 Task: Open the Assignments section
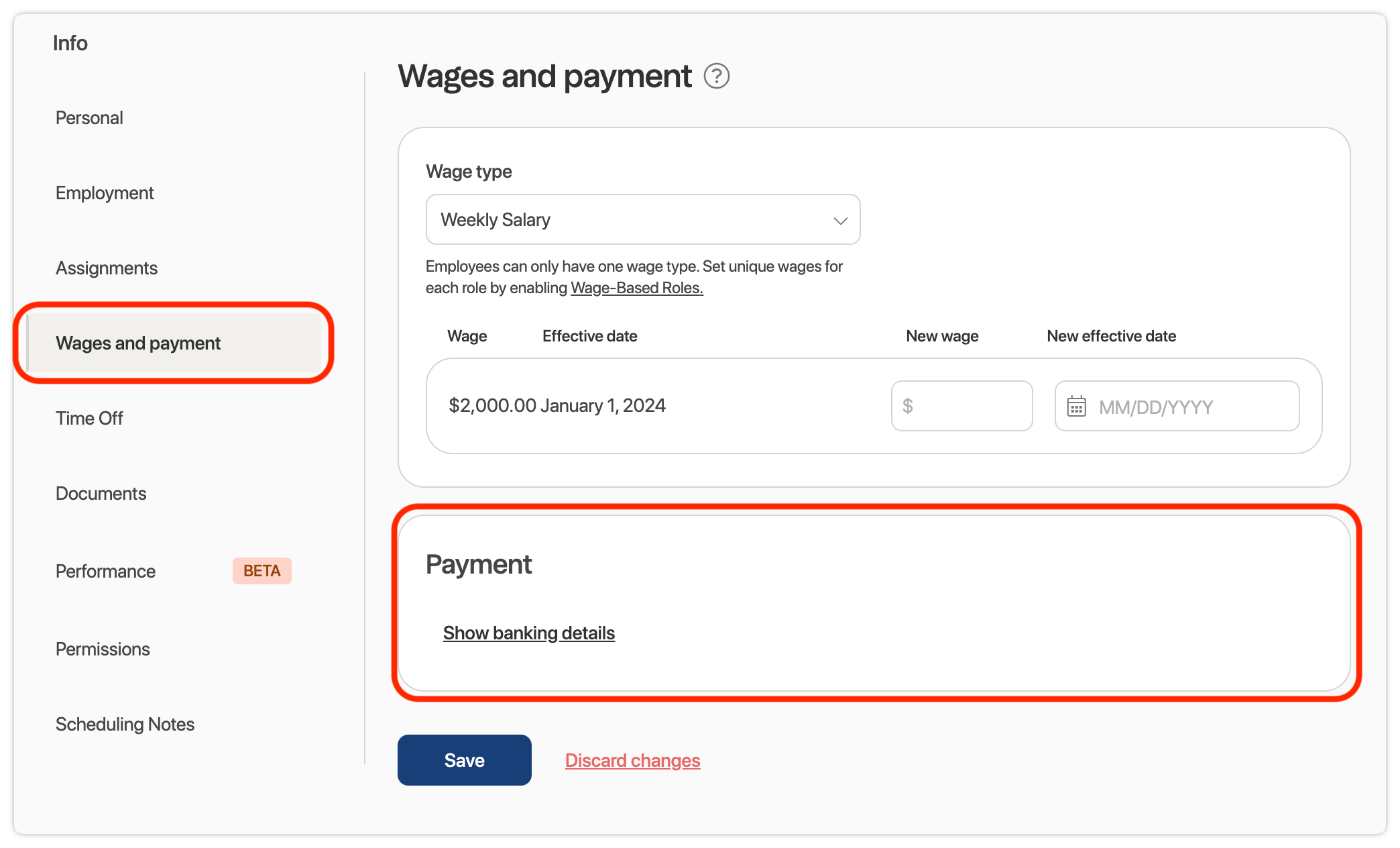click(107, 268)
